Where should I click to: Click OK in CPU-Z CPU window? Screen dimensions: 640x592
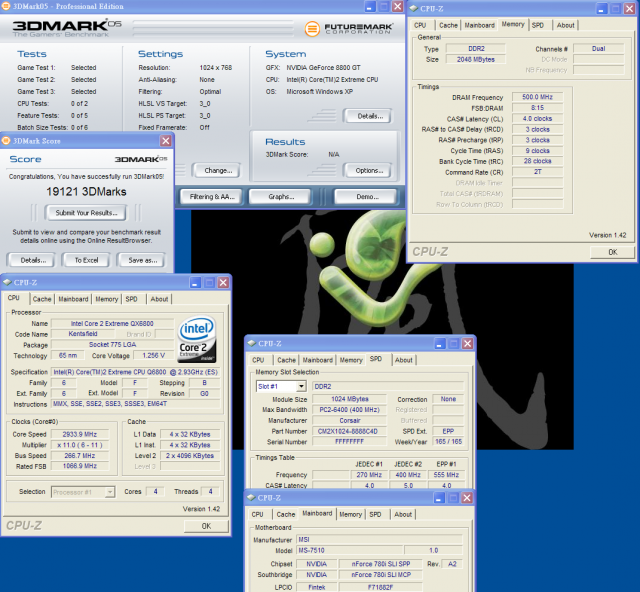coord(206,526)
